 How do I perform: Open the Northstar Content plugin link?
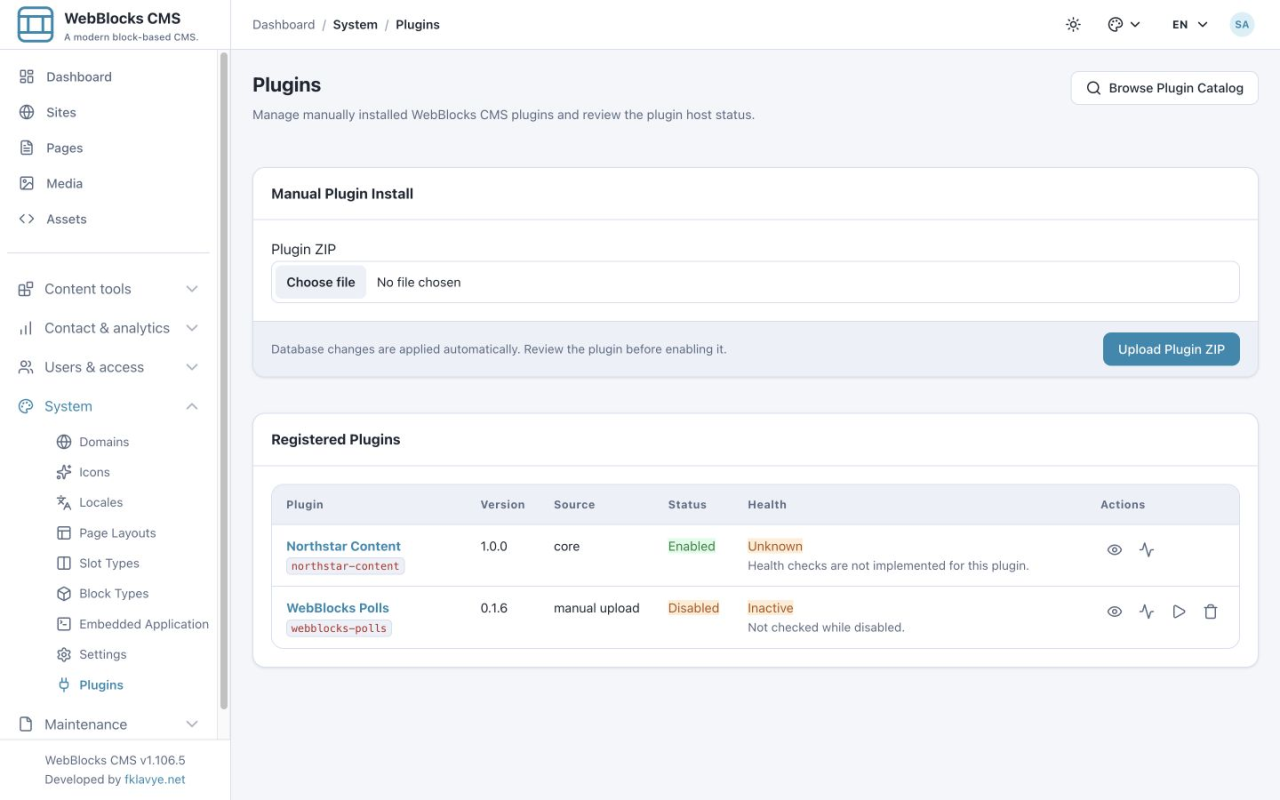click(343, 546)
